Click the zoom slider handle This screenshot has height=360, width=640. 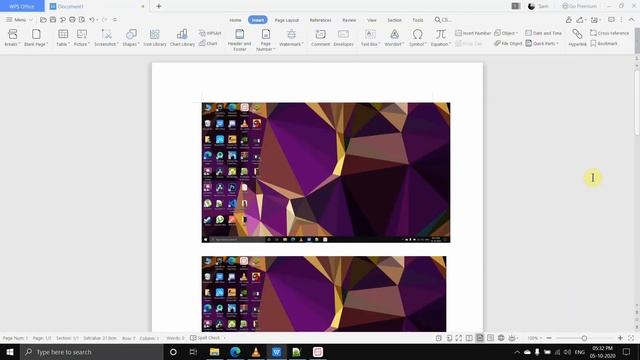coord(584,338)
